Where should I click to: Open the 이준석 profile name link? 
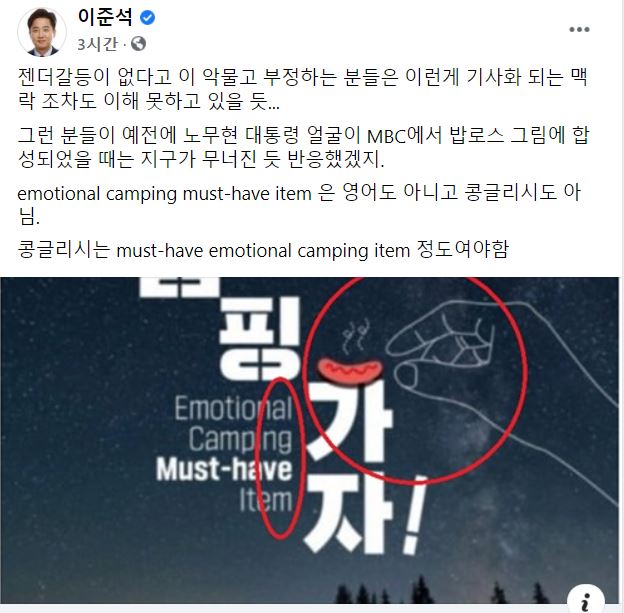(105, 18)
